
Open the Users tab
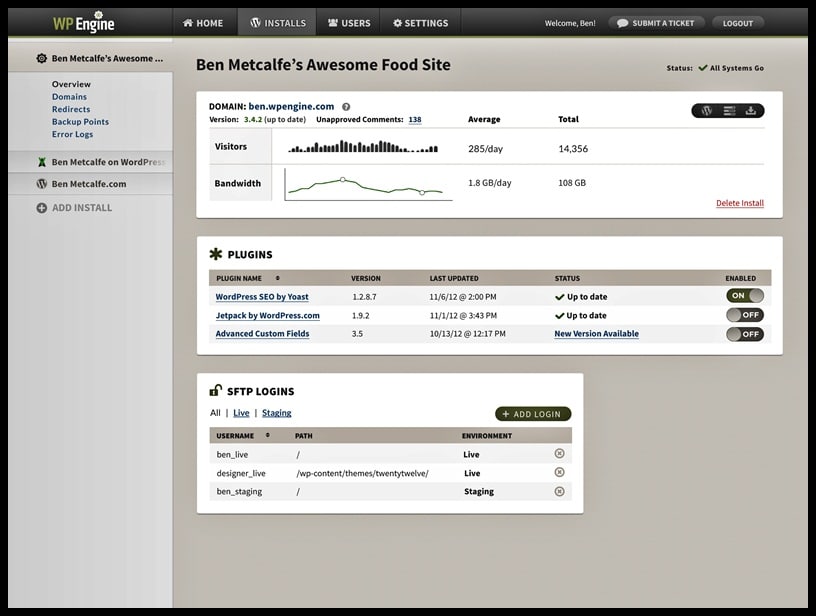coord(349,23)
